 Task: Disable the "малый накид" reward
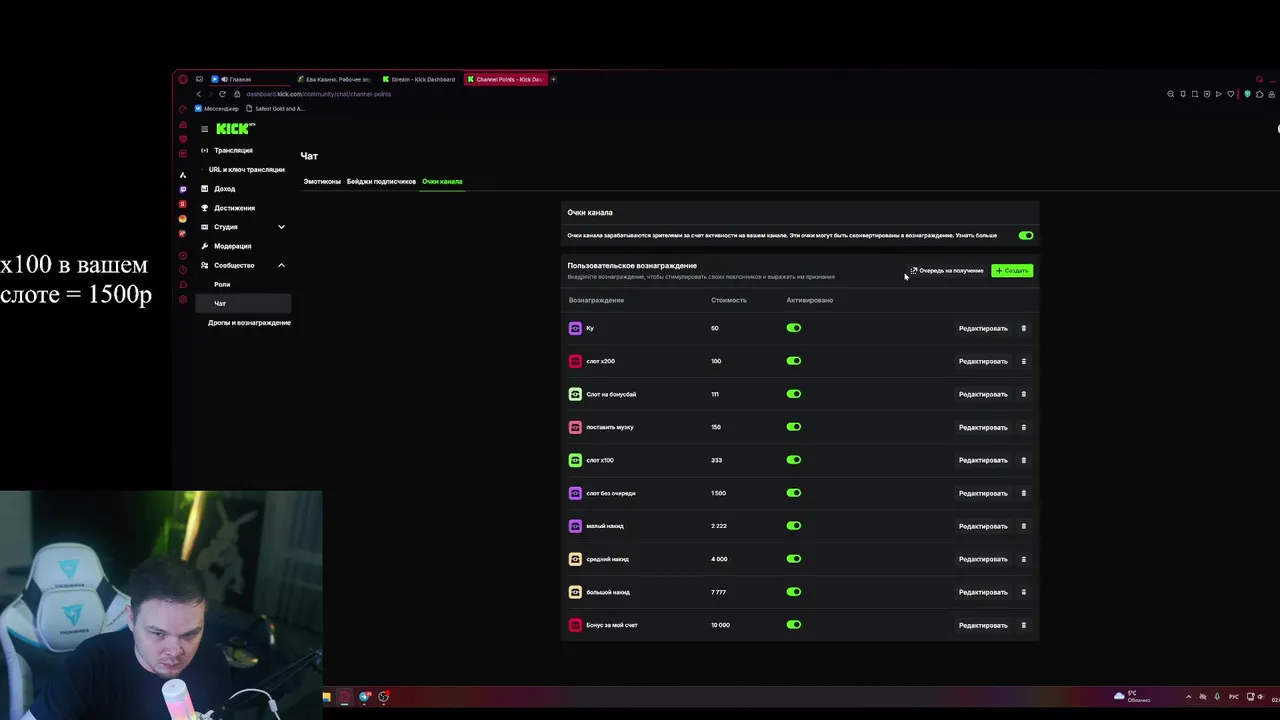coord(794,526)
